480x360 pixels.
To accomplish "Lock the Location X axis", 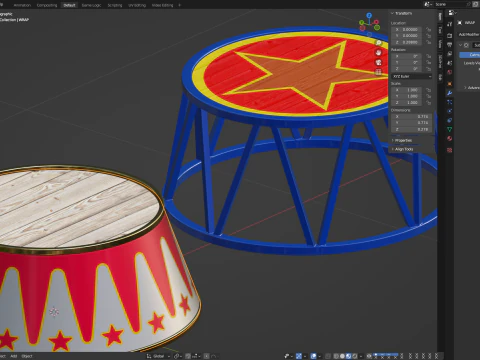I will coord(429,29).
